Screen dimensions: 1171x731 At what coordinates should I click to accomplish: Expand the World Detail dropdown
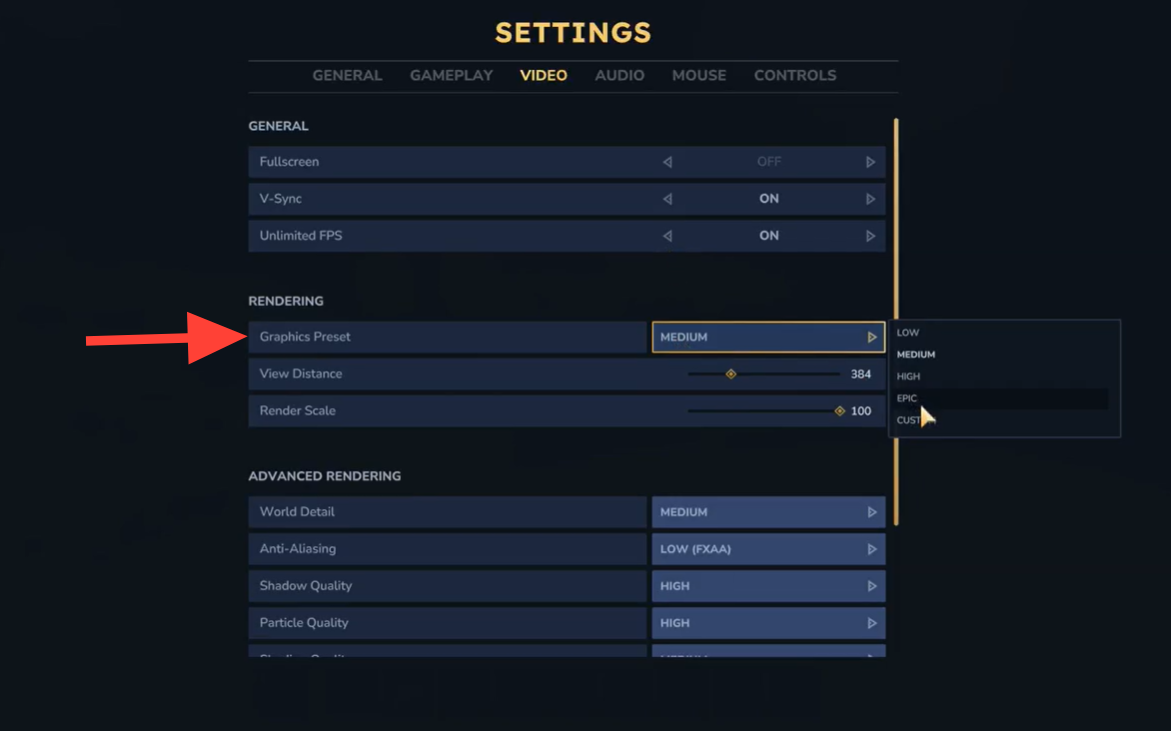pos(768,512)
